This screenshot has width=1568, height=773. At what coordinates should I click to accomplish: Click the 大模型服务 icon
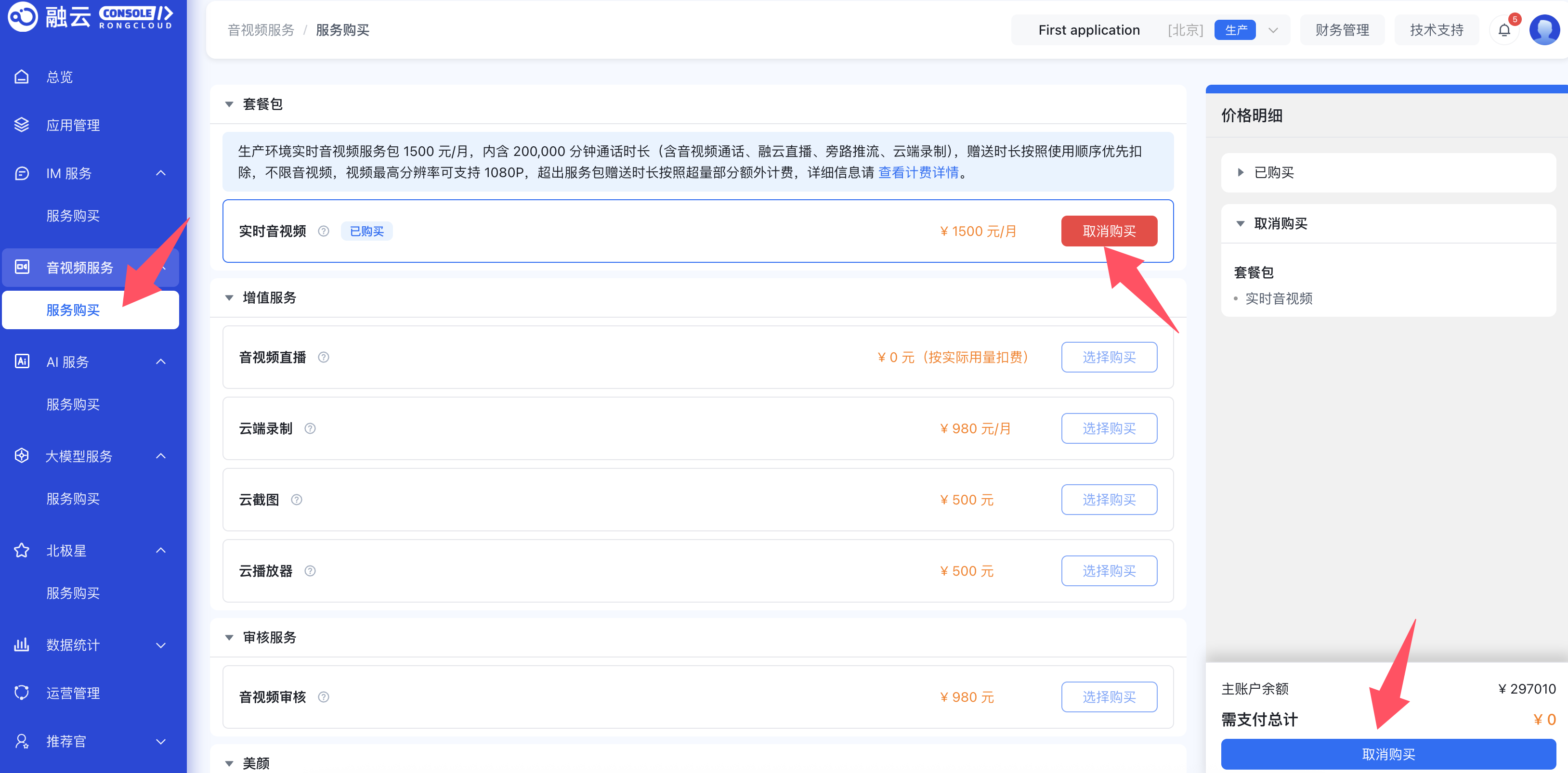22,455
